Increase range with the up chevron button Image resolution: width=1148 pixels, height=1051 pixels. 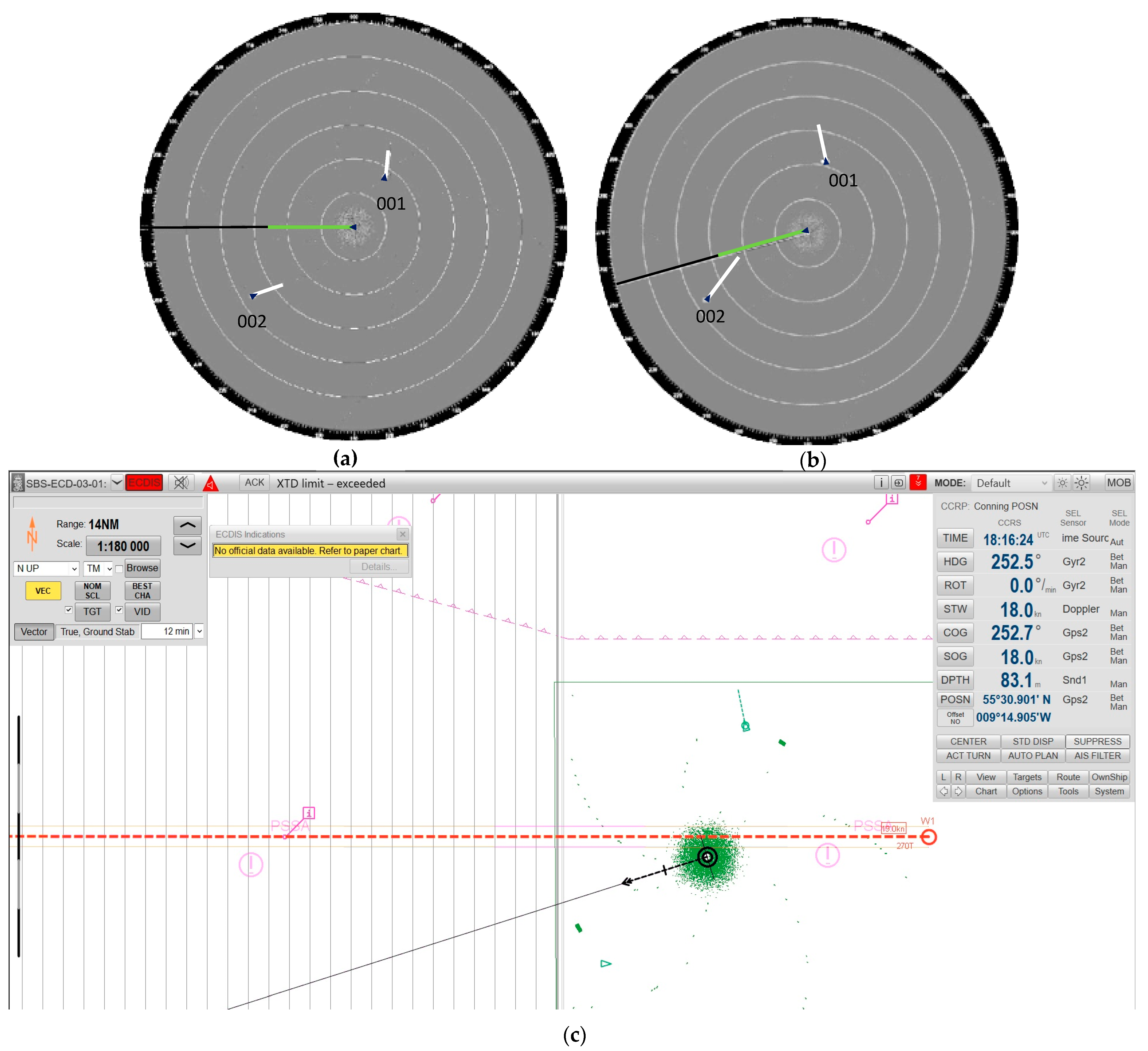tap(187, 525)
